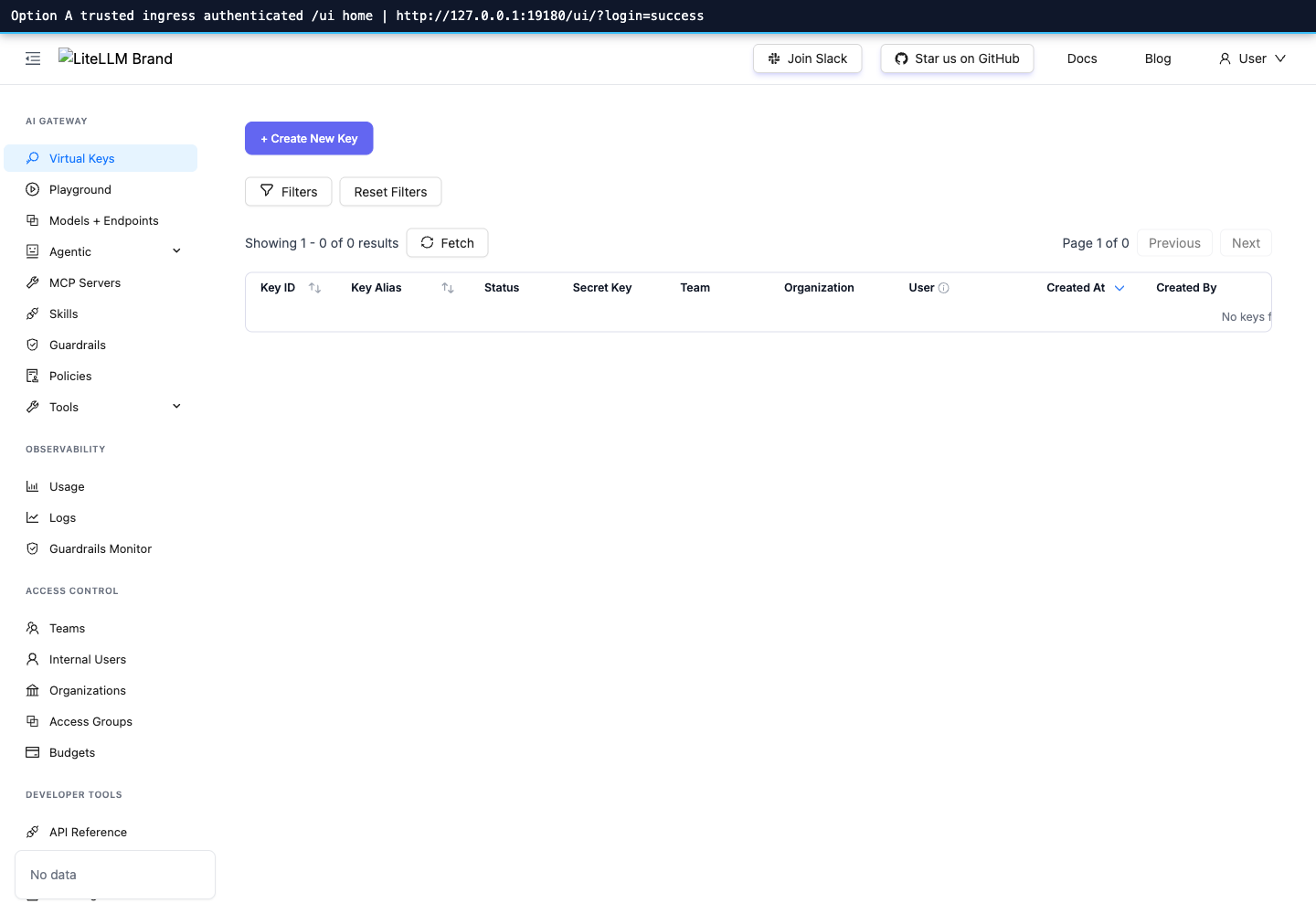Click the wrench icon beside MCP Servers

(x=33, y=282)
